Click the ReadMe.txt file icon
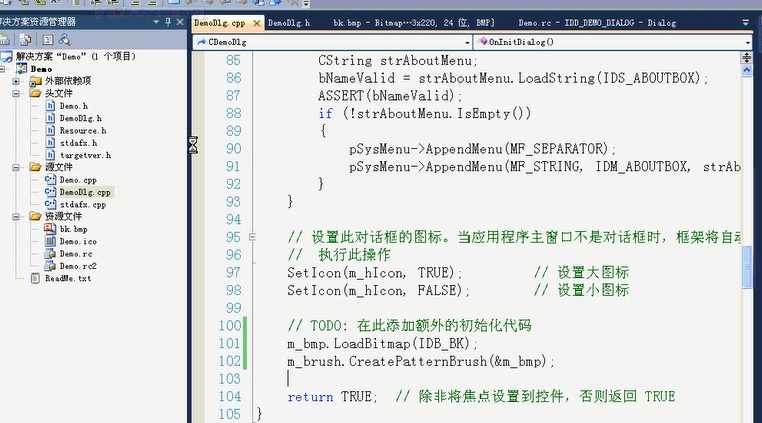762x423 pixels. pos(35,278)
